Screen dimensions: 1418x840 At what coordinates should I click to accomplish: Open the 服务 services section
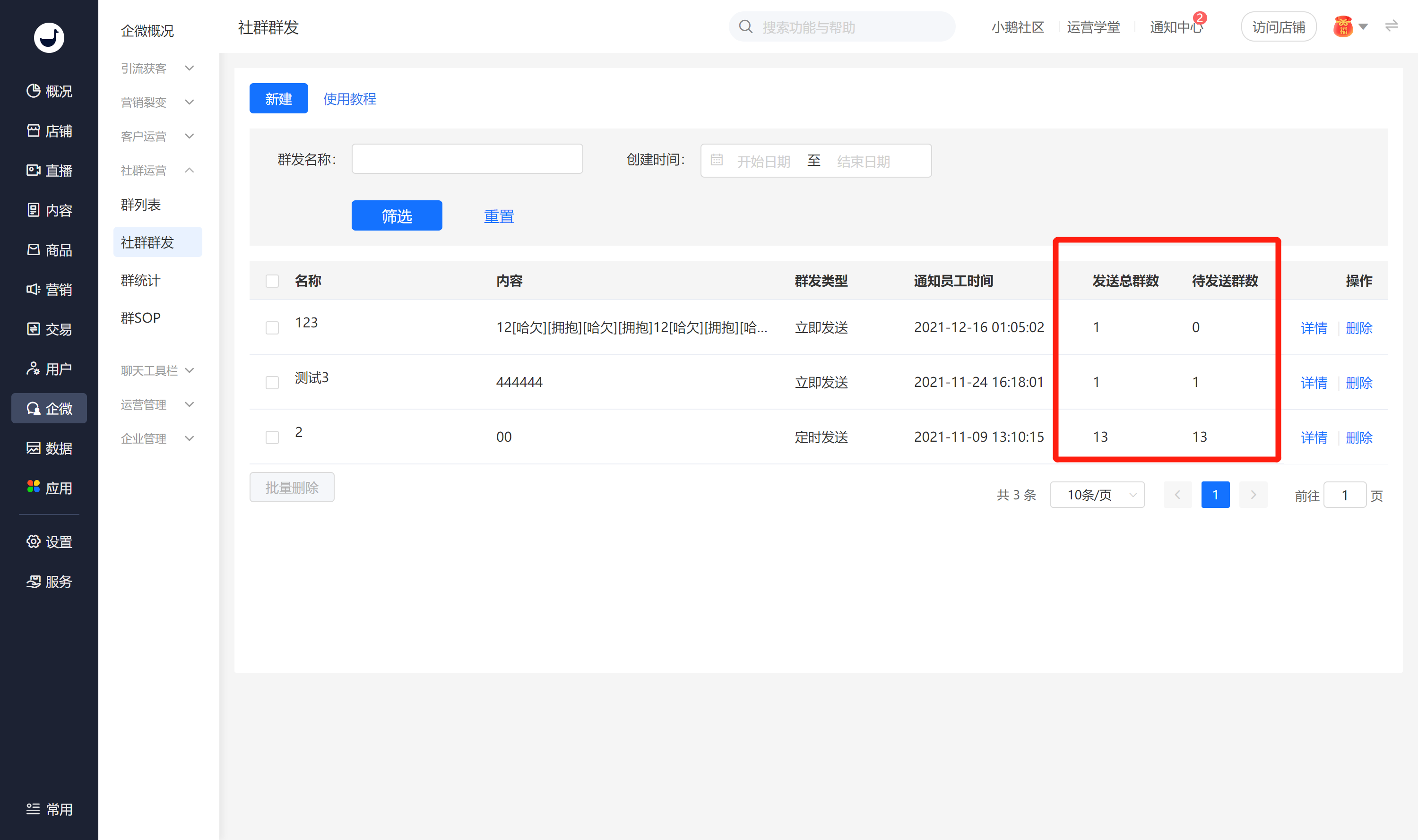(x=49, y=581)
